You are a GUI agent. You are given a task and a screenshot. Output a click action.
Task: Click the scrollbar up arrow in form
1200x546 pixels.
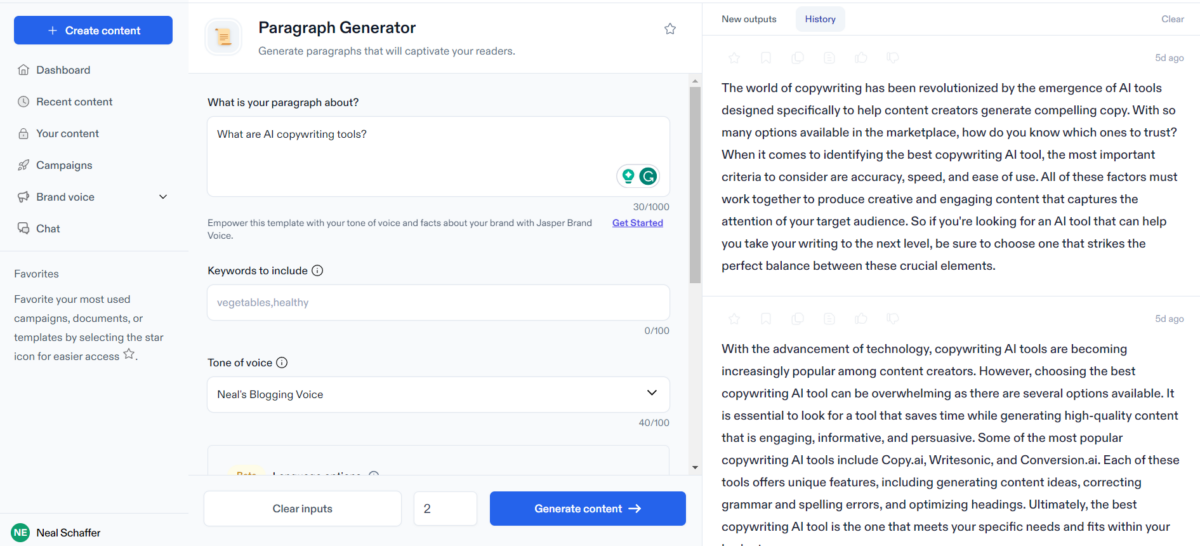pos(695,80)
